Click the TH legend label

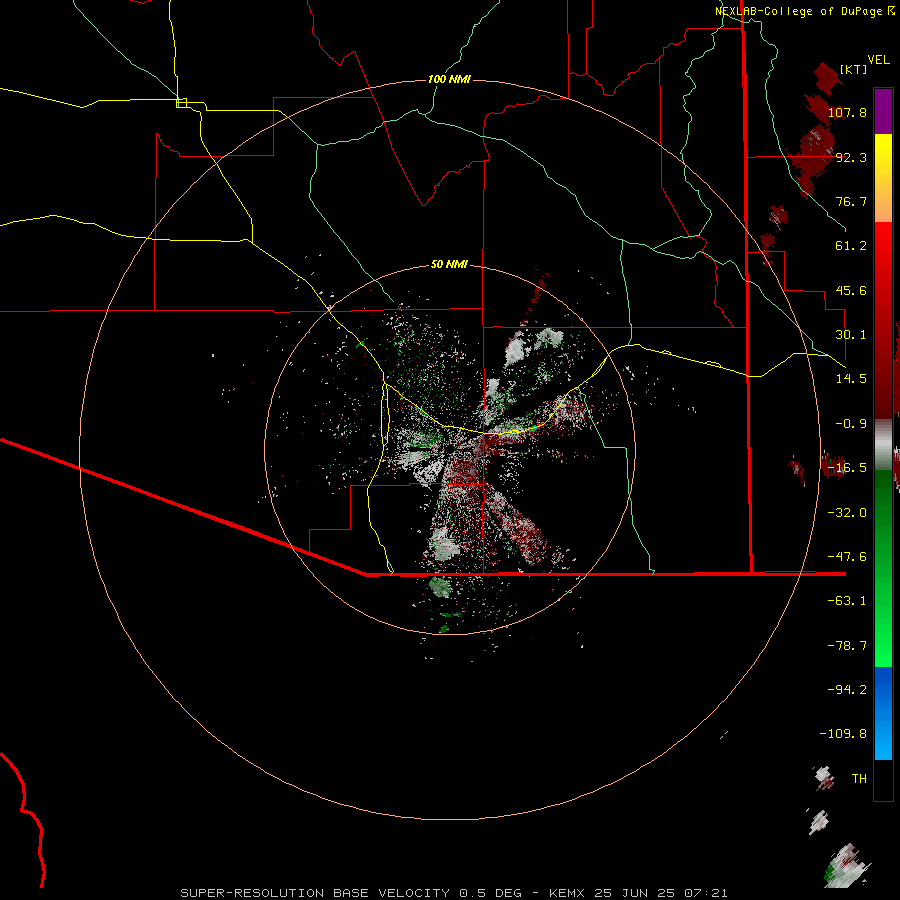coord(859,779)
